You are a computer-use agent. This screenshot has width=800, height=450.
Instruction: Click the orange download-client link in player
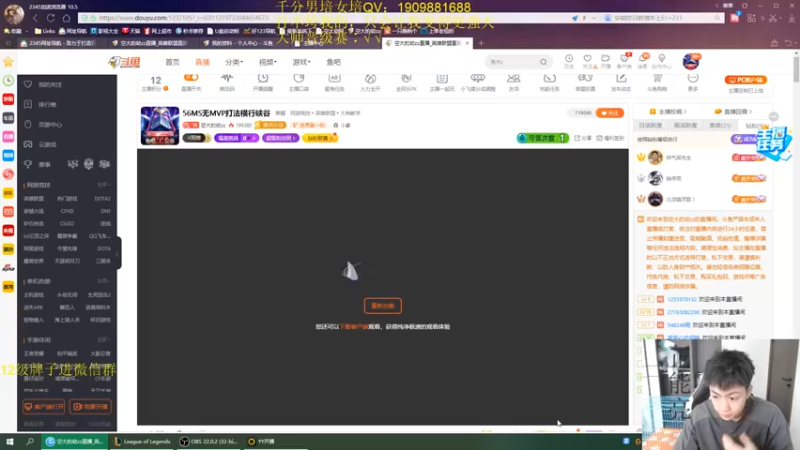354,327
